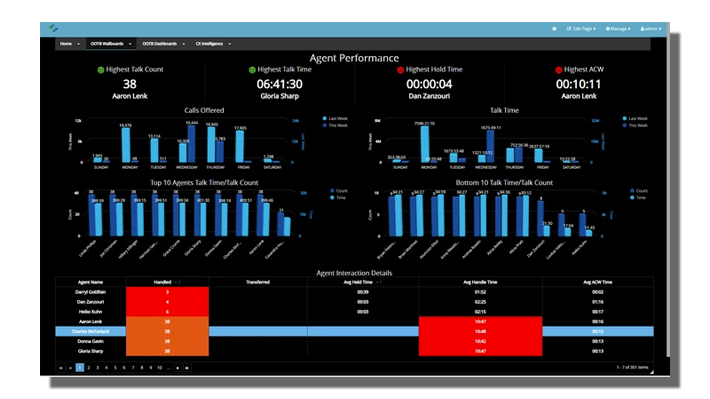Toggle Count series in Bottom 10 legend
This screenshot has height=399, width=710.
[639, 191]
